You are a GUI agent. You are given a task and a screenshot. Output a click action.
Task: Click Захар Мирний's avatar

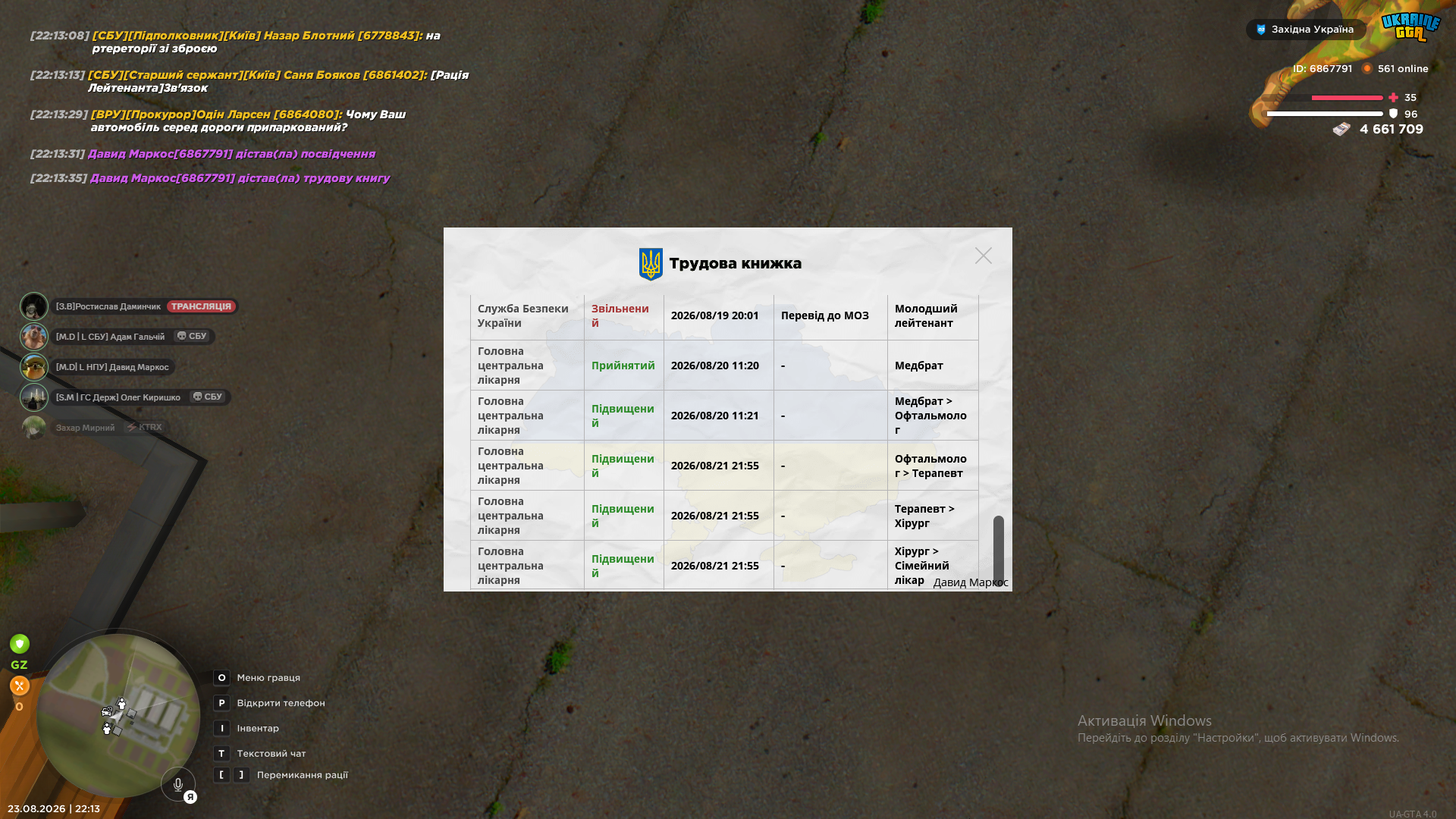34,428
